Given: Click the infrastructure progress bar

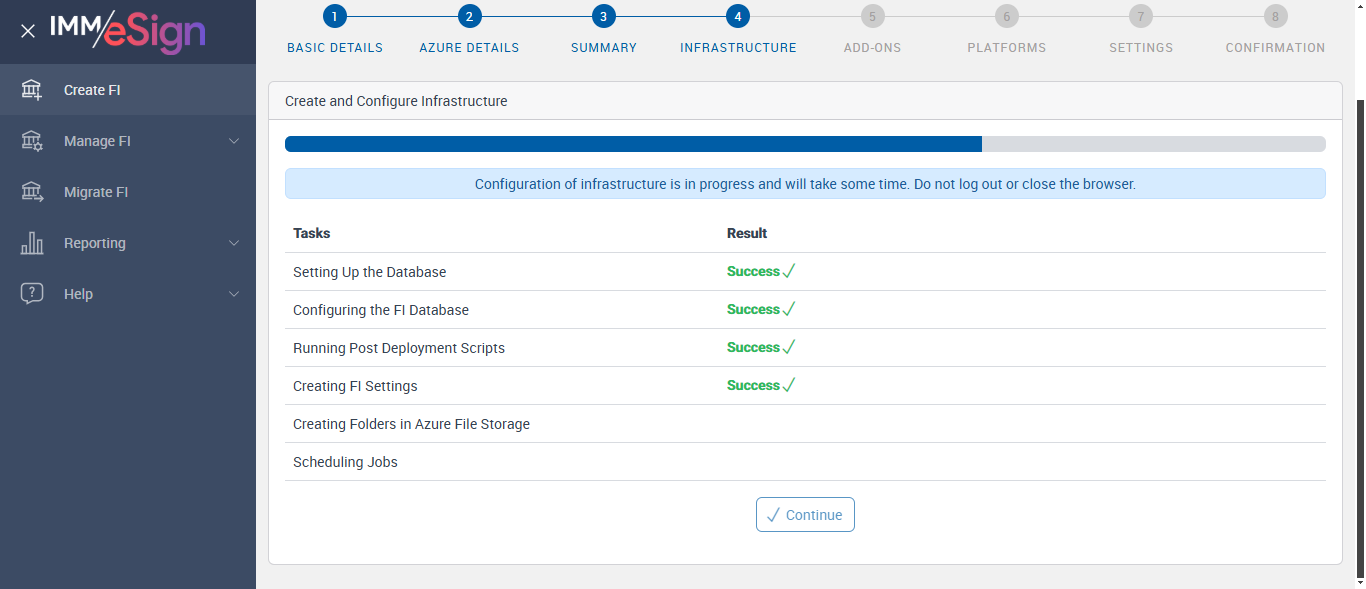Looking at the screenshot, I should [x=805, y=144].
